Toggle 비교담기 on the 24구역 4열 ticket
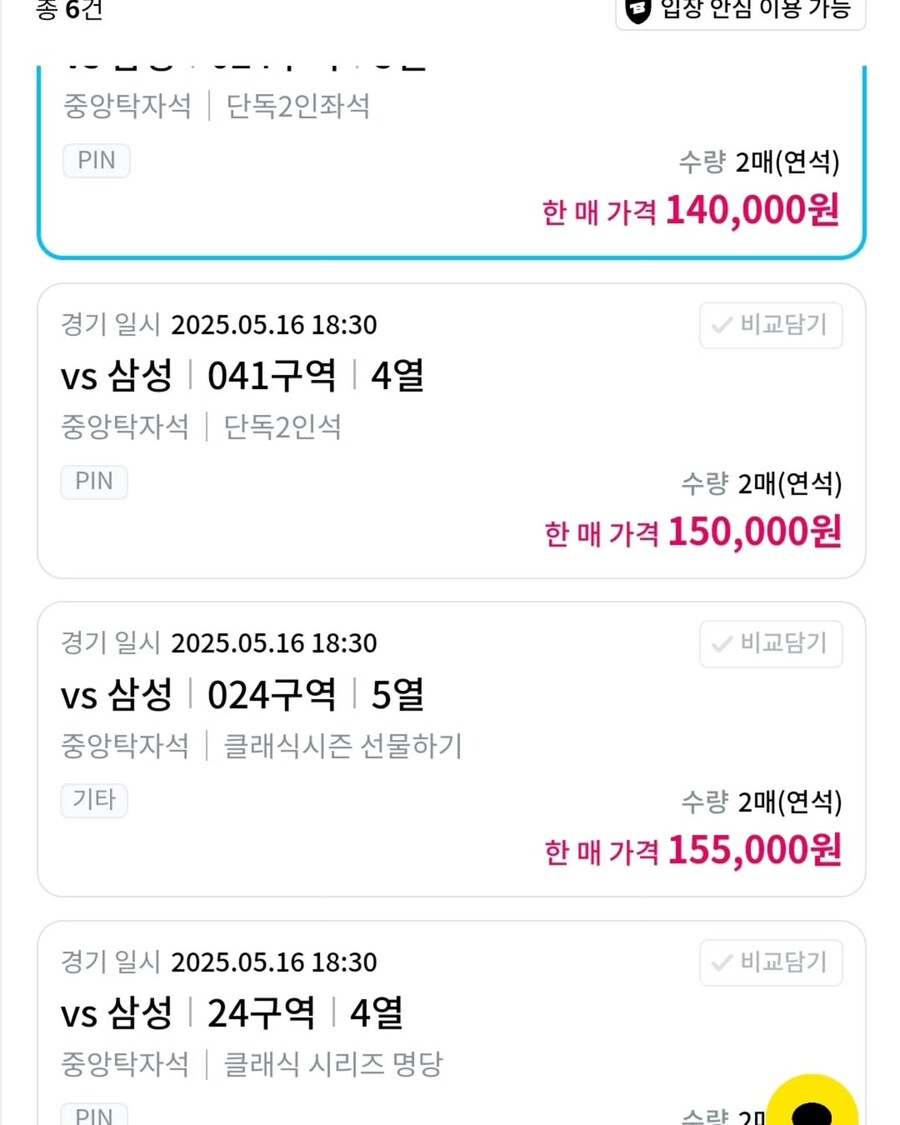 pyautogui.click(x=771, y=962)
